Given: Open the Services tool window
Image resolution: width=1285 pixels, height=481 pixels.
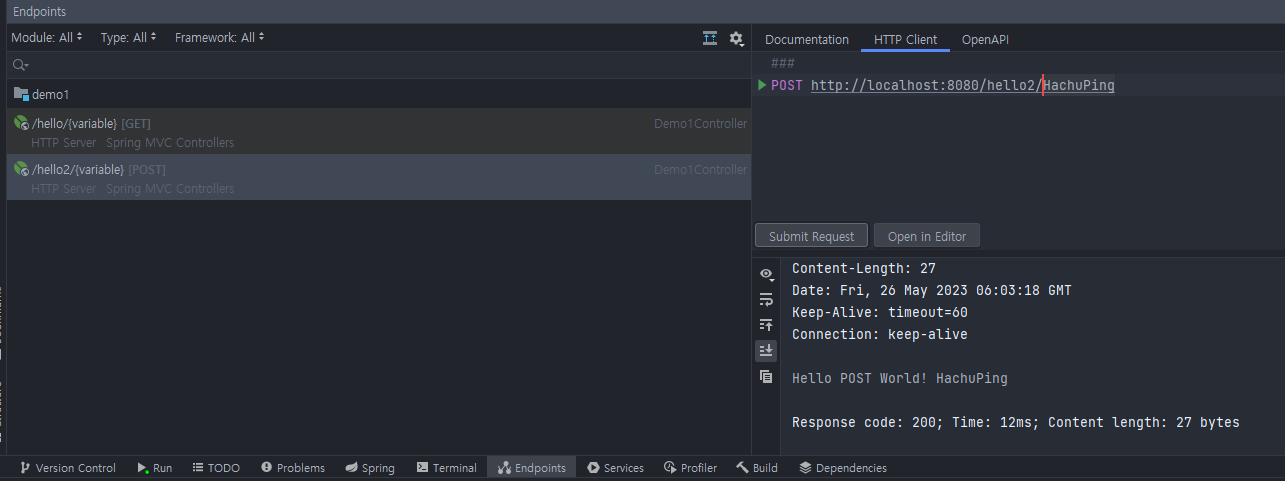Looking at the screenshot, I should 615,467.
